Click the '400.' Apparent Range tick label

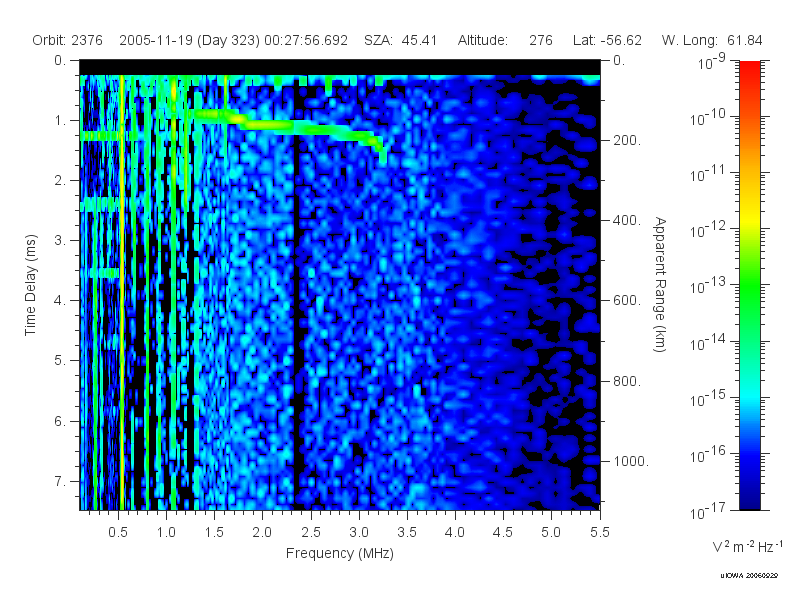(627, 220)
